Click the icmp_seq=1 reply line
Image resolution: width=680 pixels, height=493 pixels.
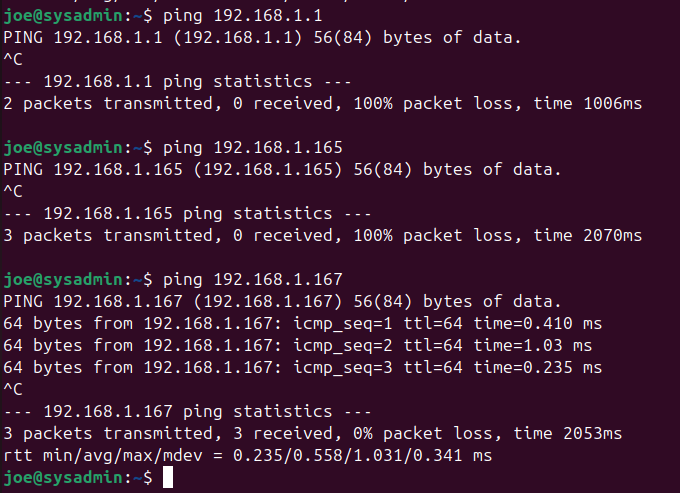tap(303, 324)
